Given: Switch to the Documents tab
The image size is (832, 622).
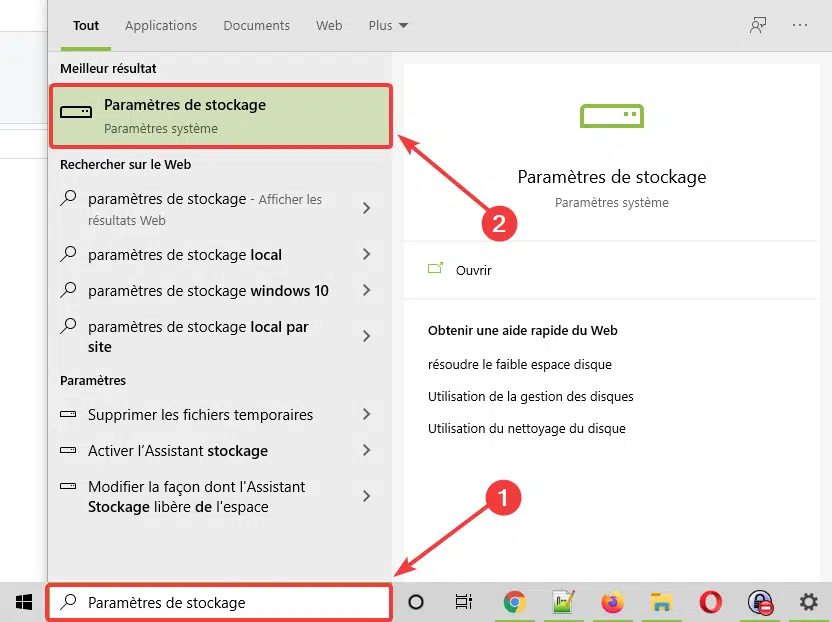Looking at the screenshot, I should [x=256, y=25].
